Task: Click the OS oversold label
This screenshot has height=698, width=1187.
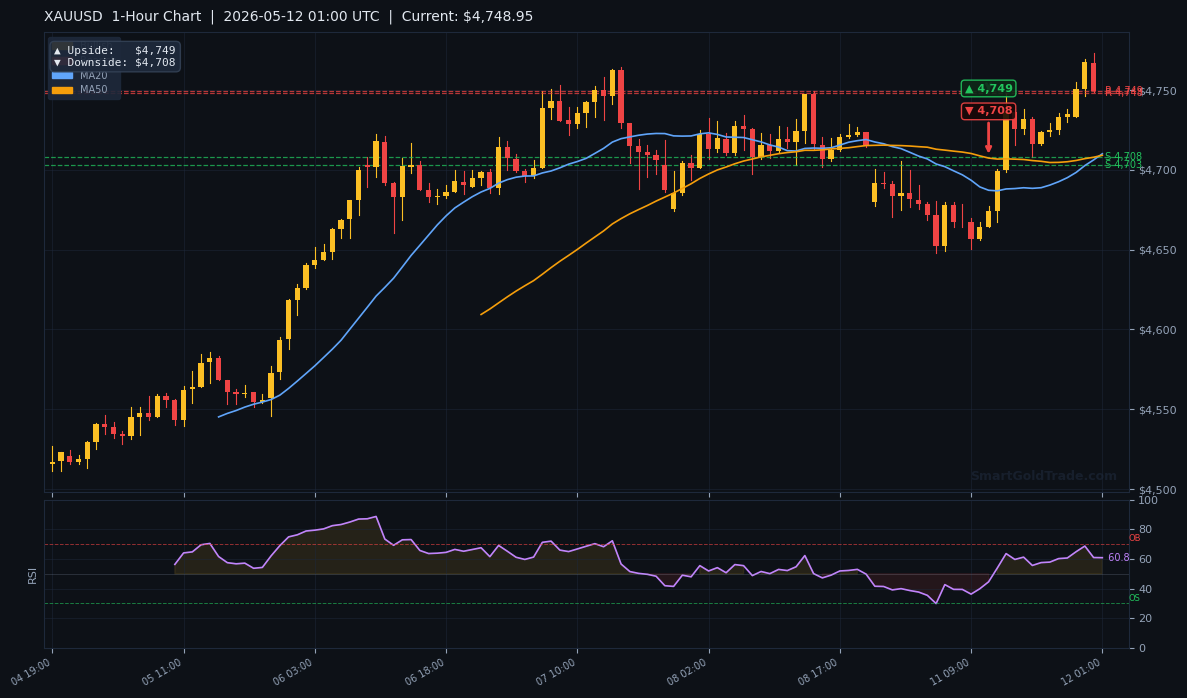Action: [1134, 598]
